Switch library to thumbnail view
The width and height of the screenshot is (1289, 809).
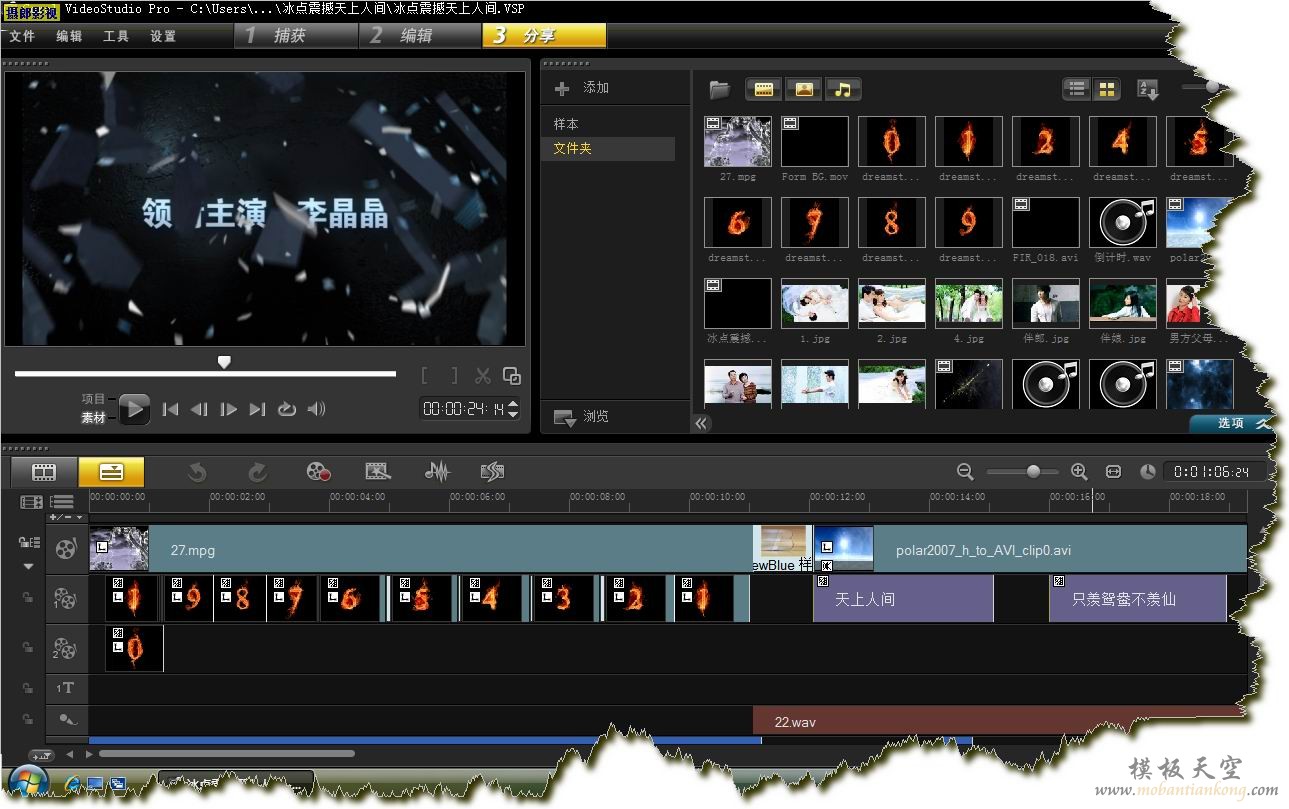click(1106, 89)
